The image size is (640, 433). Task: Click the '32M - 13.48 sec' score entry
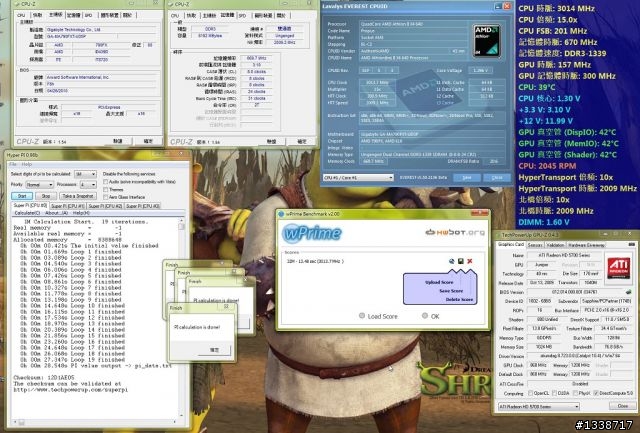coord(315,261)
